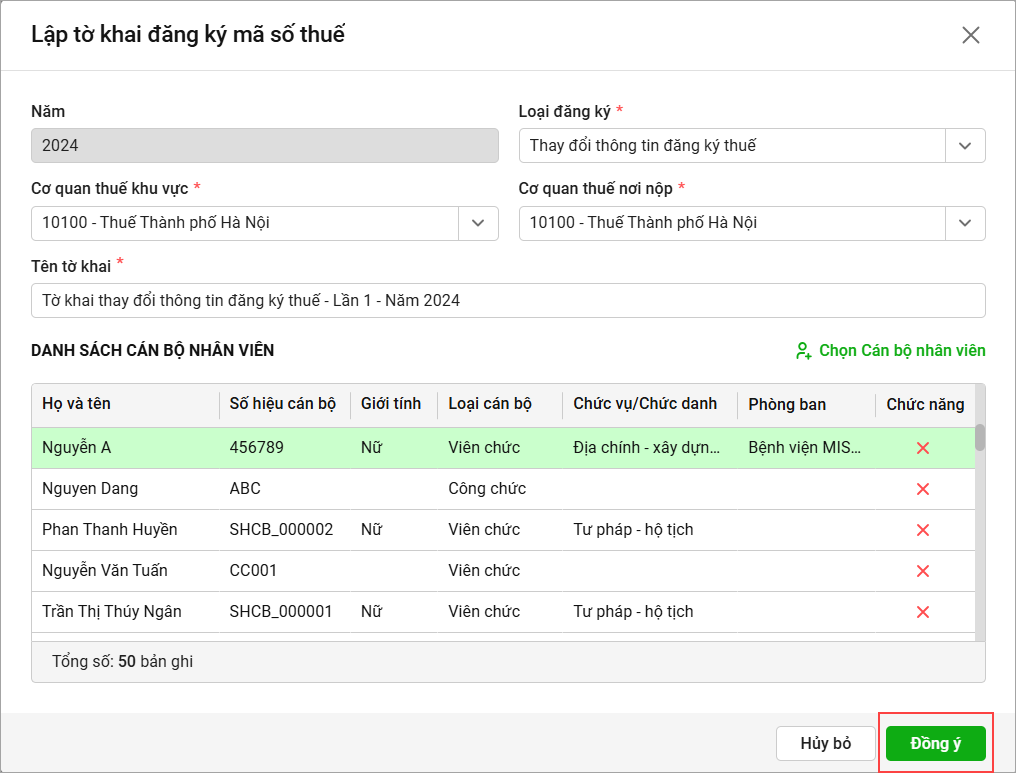Delete Nguyen Dang from the employee list
Viewport: 1016px width, 773px height.
point(923,489)
